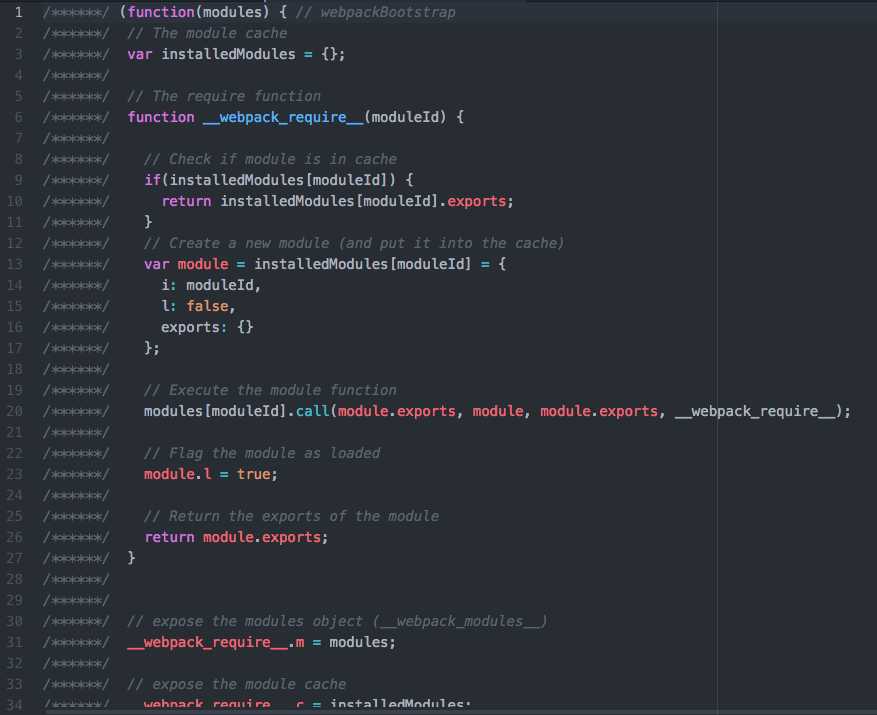
Task: Click '__webpack_require__' argument on line 20
Action: coord(756,411)
